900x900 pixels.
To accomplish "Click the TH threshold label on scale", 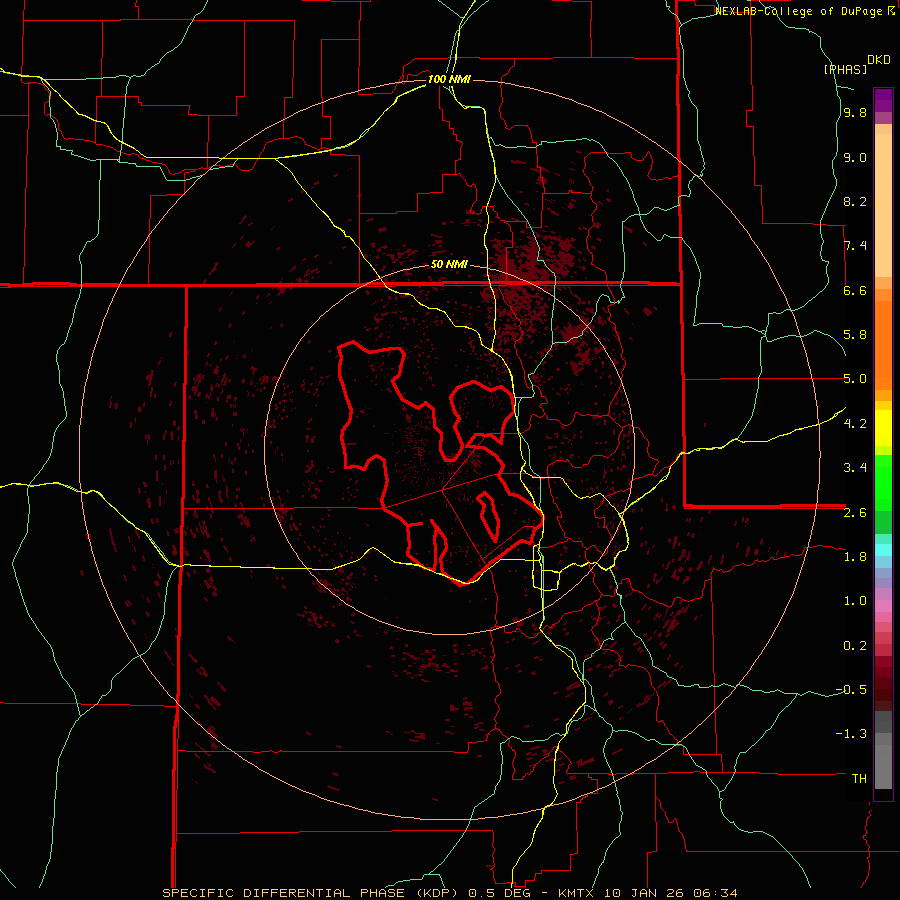I will (859, 779).
